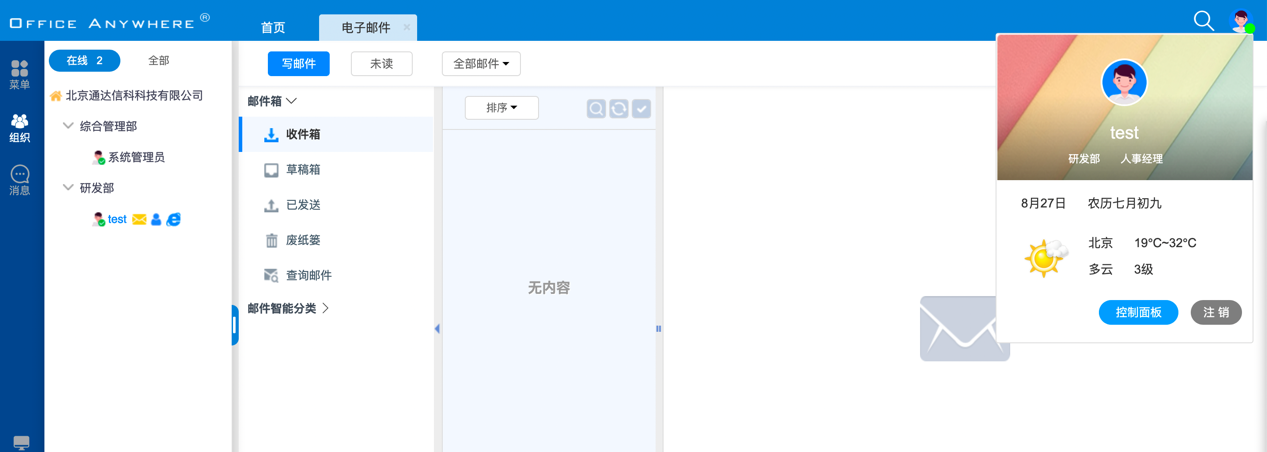Open the 已发送 folder
This screenshot has width=1267, height=452.
click(337, 205)
